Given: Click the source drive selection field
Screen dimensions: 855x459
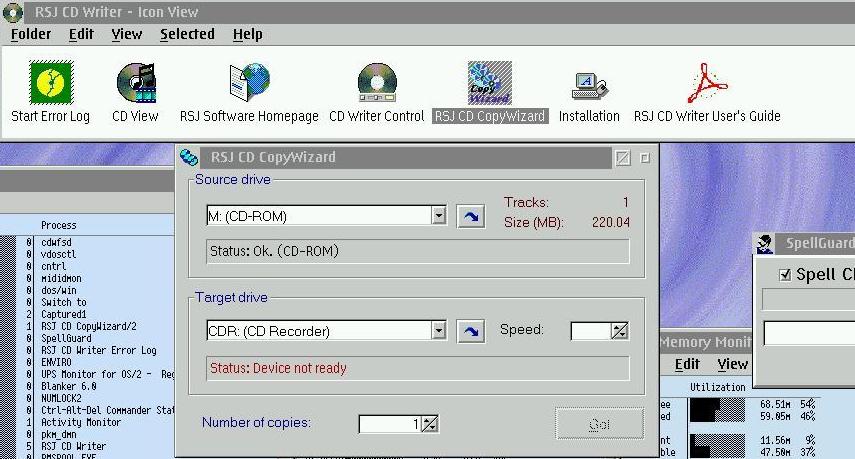Looking at the screenshot, I should [x=320, y=216].
